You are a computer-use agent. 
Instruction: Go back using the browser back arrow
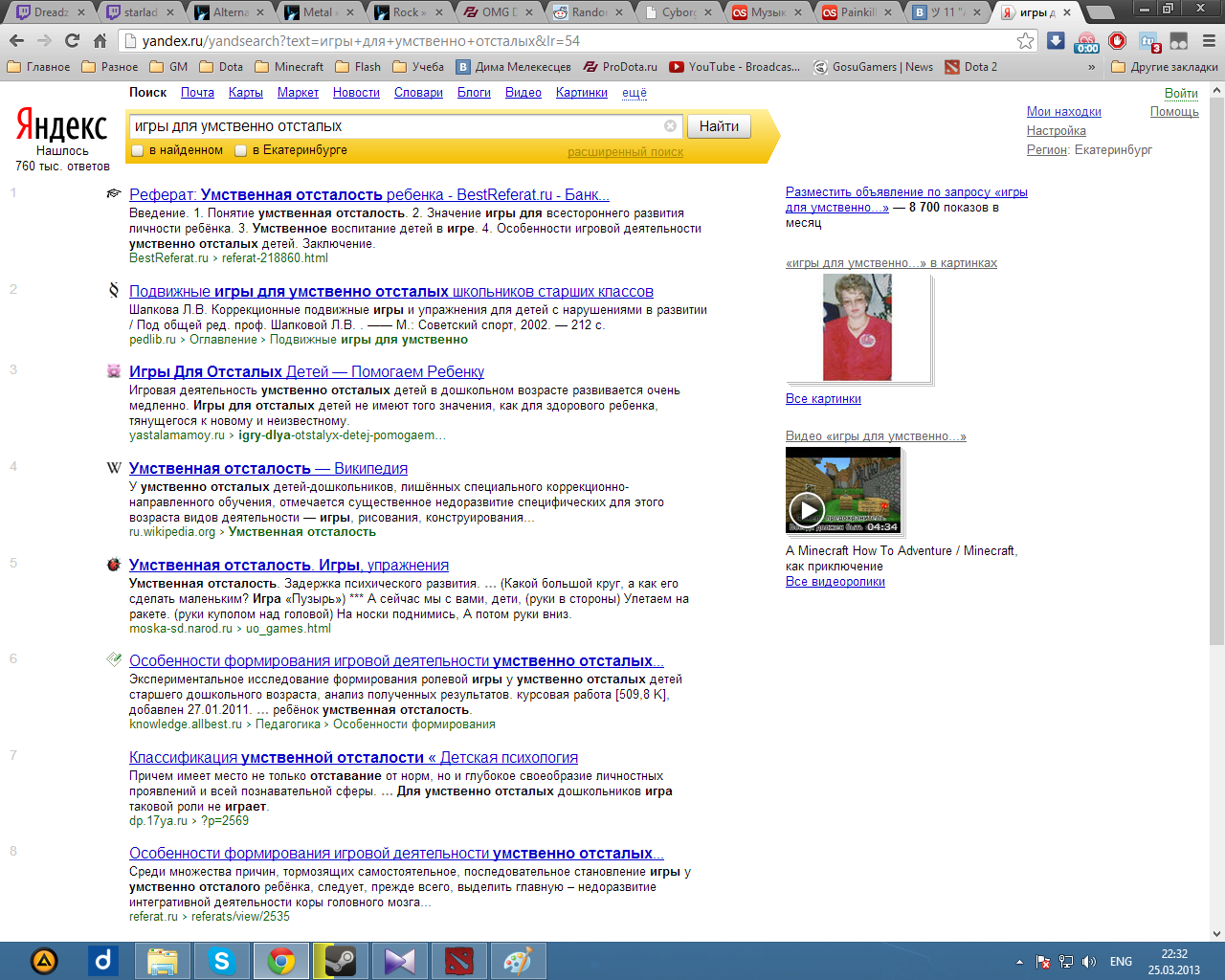pyautogui.click(x=16, y=41)
